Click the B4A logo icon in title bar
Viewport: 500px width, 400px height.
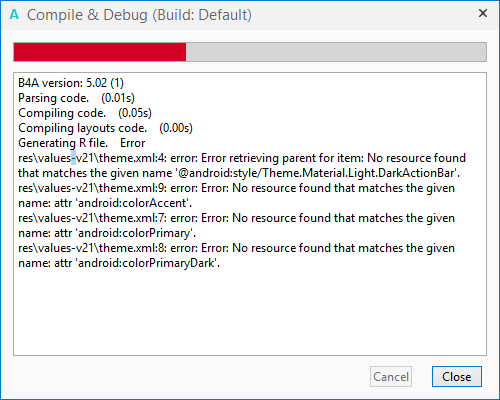click(x=14, y=15)
